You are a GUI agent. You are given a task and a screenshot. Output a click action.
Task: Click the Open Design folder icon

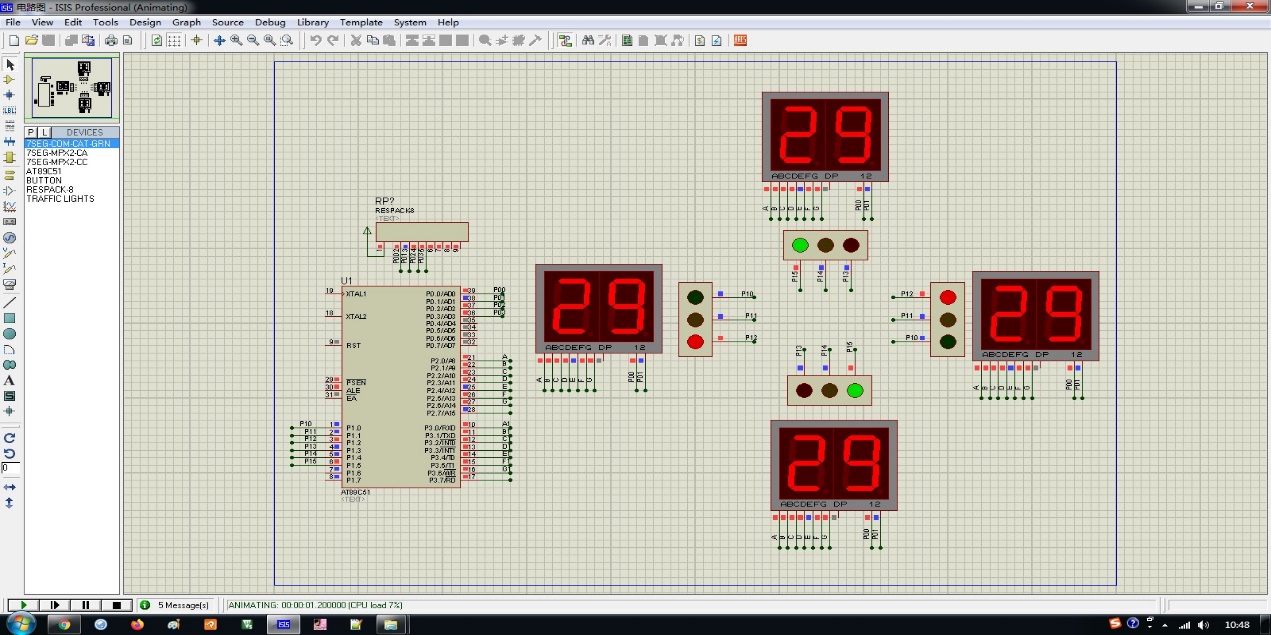31,40
